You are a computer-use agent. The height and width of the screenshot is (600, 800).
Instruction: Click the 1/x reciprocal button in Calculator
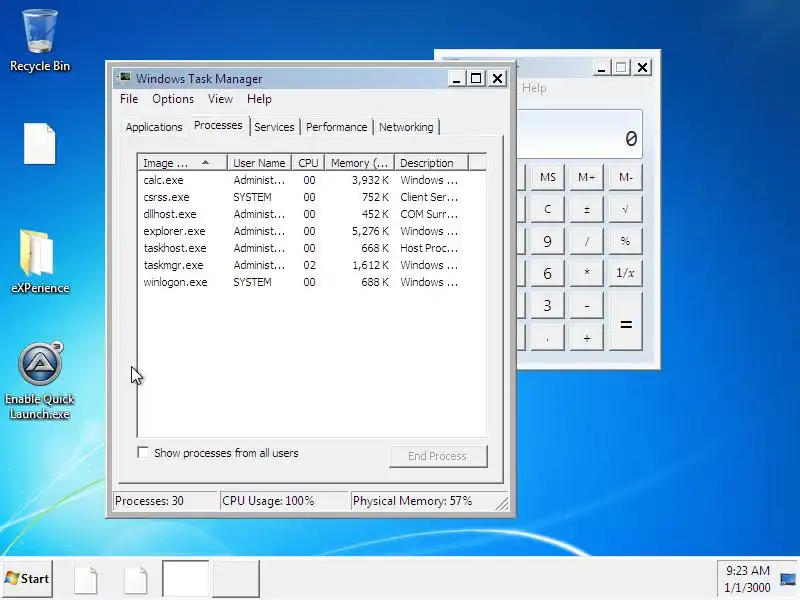(626, 273)
